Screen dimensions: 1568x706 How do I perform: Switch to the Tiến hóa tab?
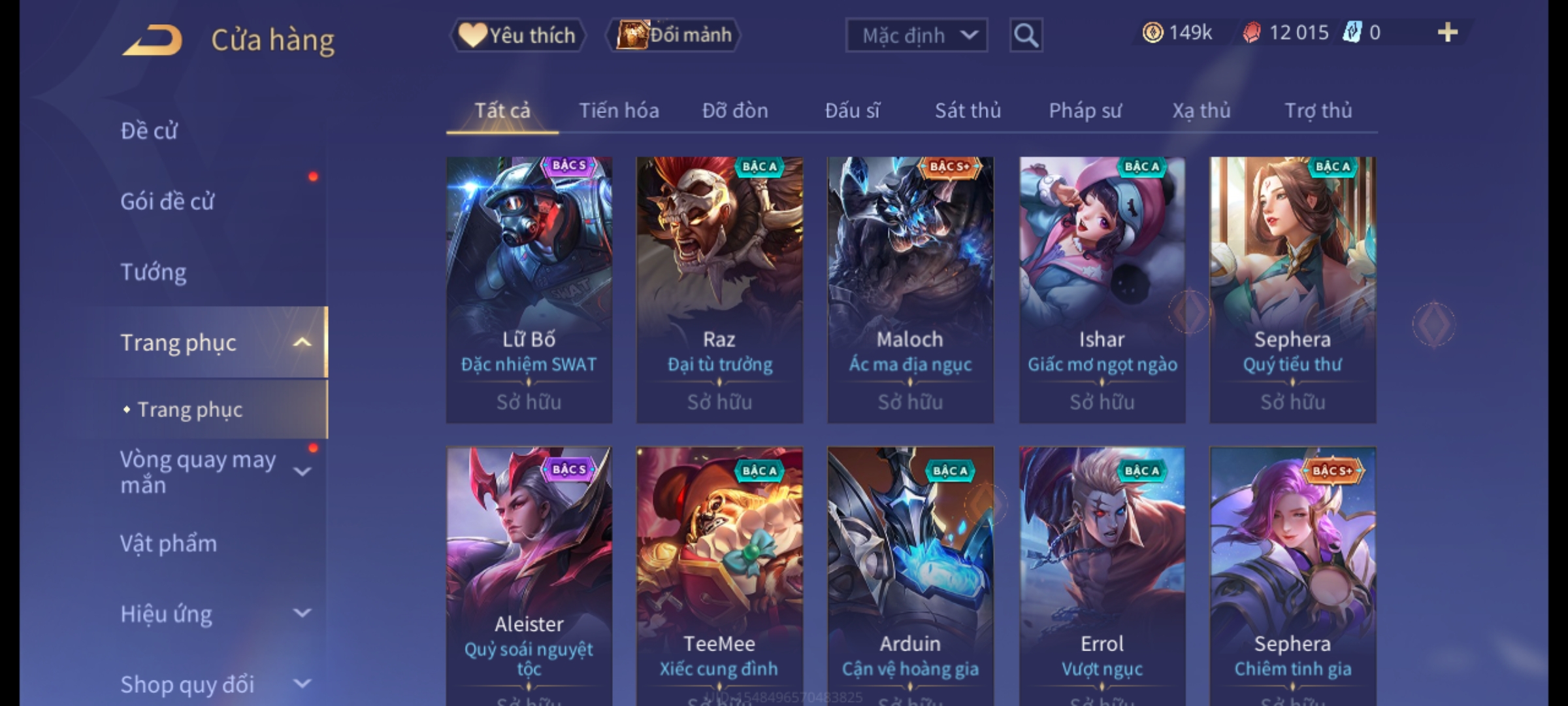coord(619,110)
